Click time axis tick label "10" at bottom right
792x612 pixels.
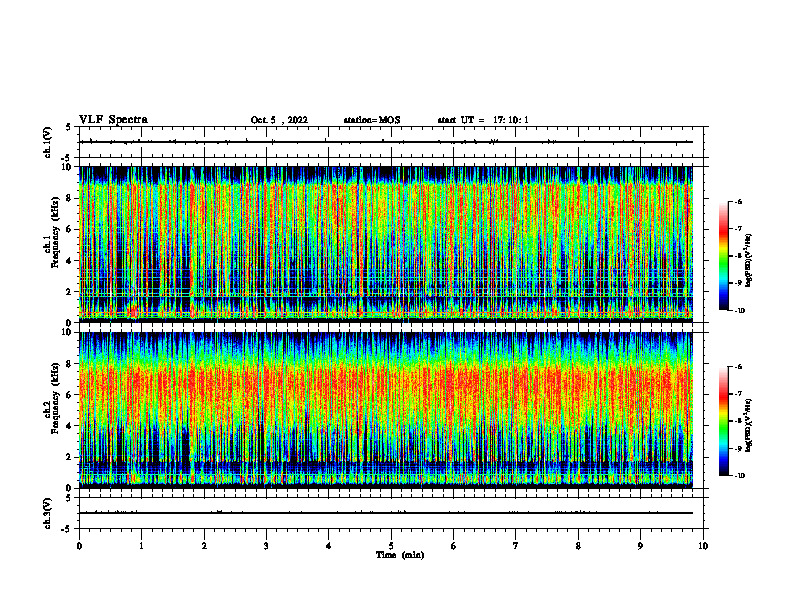coord(703,546)
